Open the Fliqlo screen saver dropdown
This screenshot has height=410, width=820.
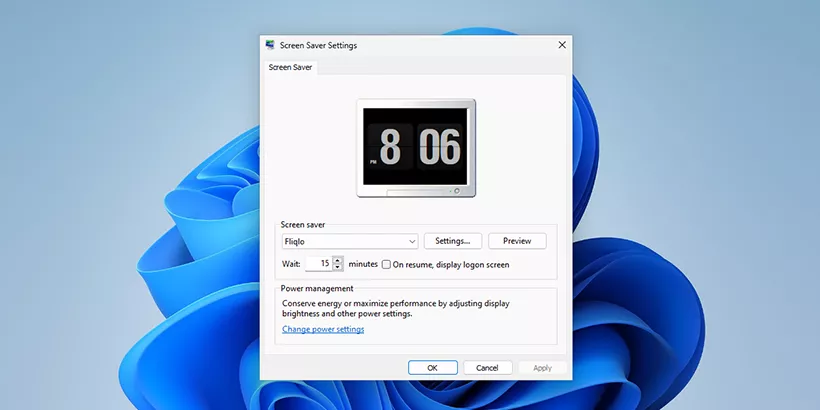coord(349,241)
